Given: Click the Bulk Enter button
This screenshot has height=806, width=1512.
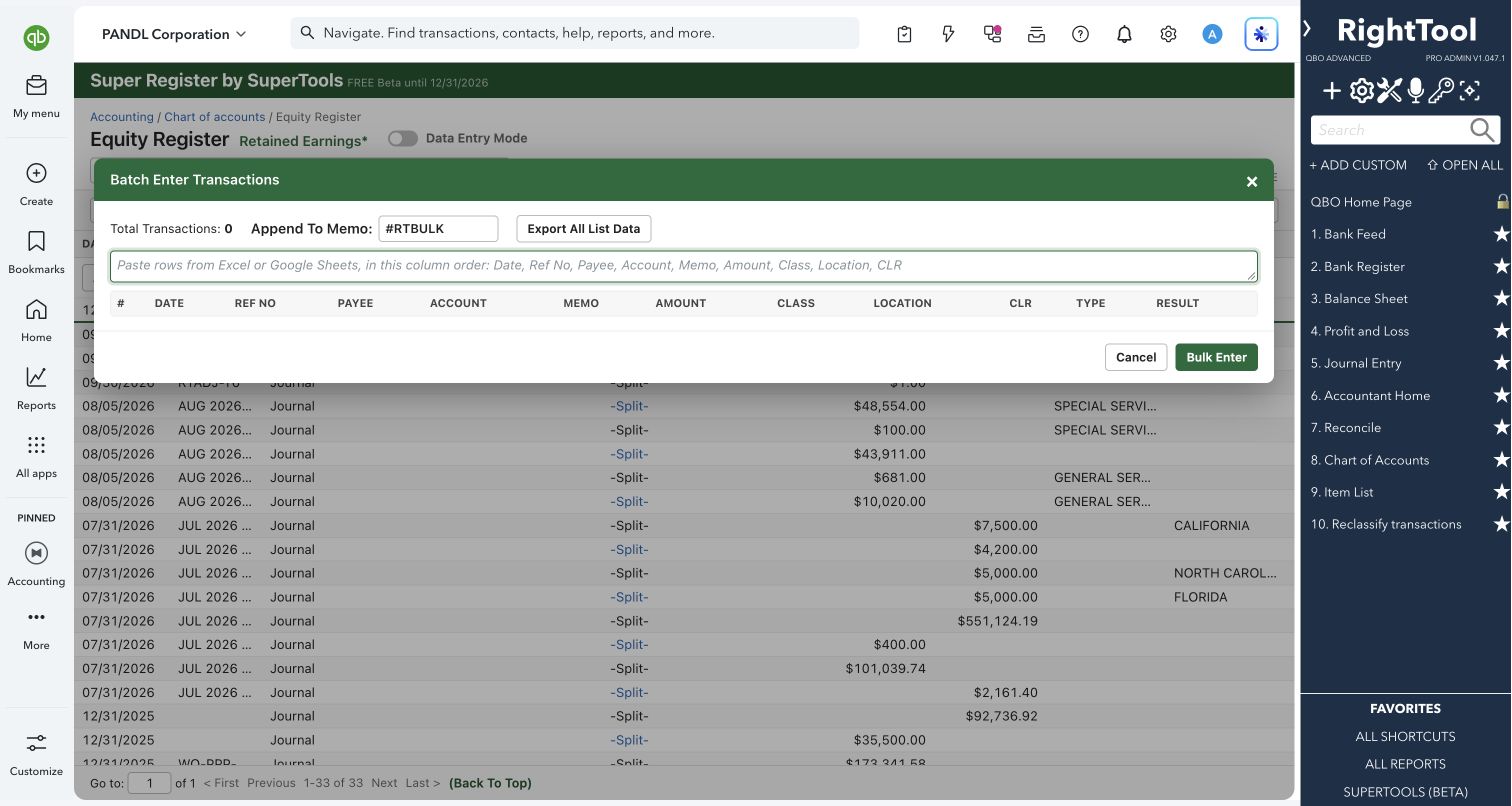Looking at the screenshot, I should tap(1216, 357).
